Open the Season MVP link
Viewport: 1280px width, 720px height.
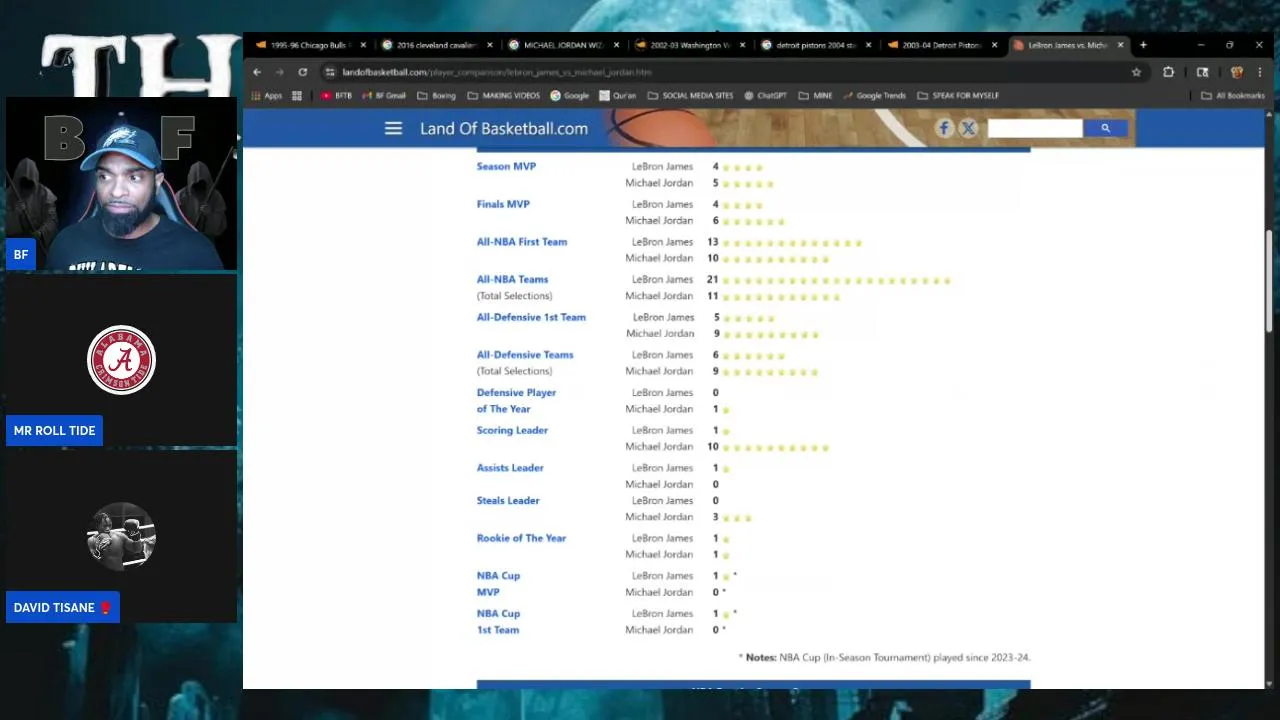pos(506,166)
